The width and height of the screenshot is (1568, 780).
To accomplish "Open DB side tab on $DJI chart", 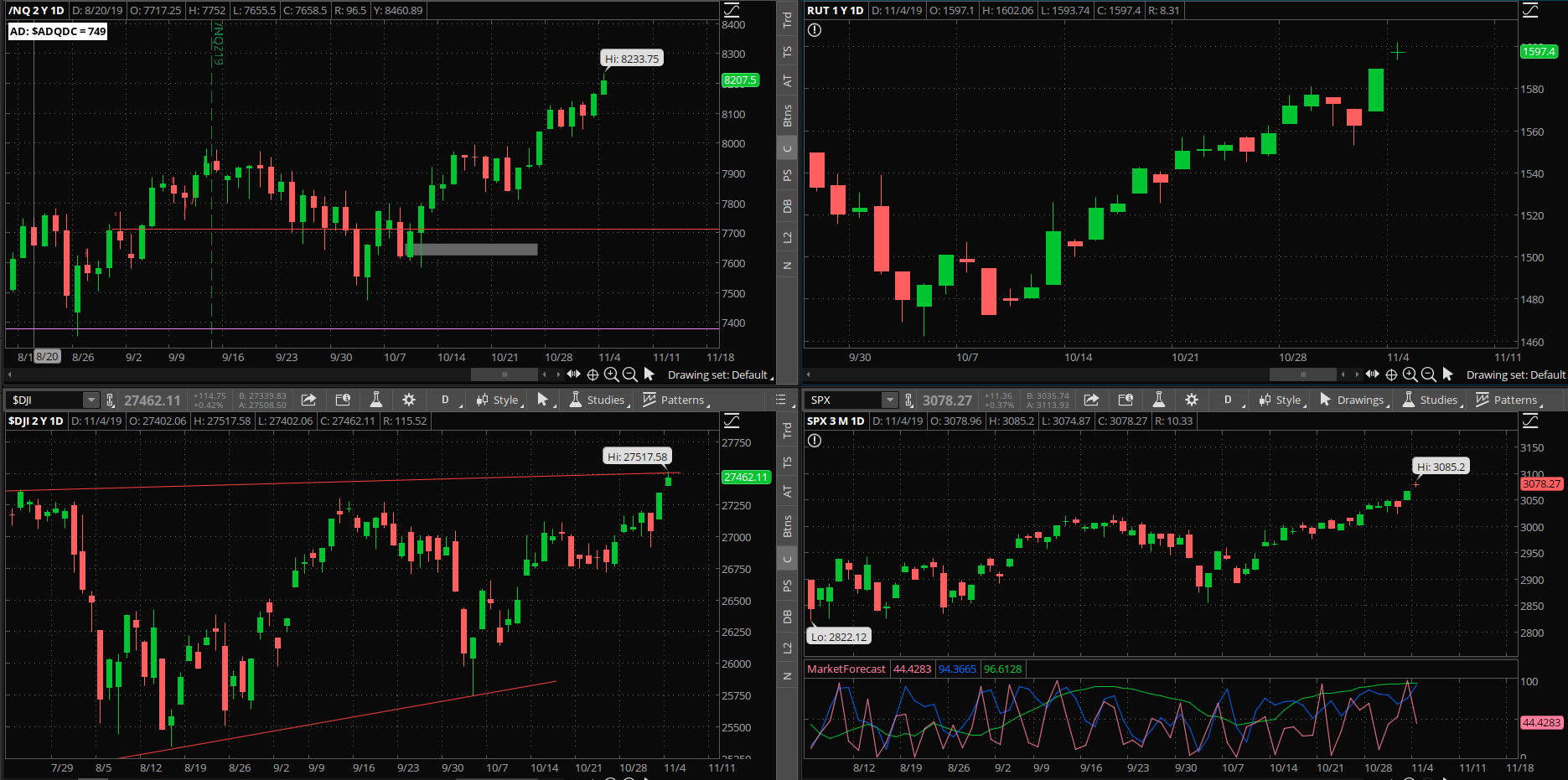I will (787, 617).
